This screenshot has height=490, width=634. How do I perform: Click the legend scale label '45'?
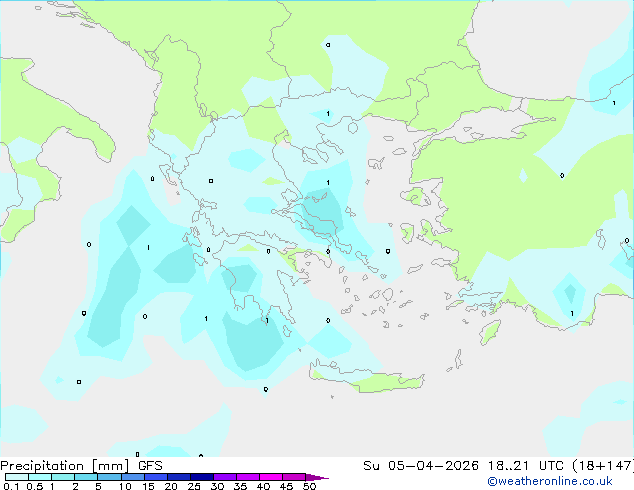point(286,486)
